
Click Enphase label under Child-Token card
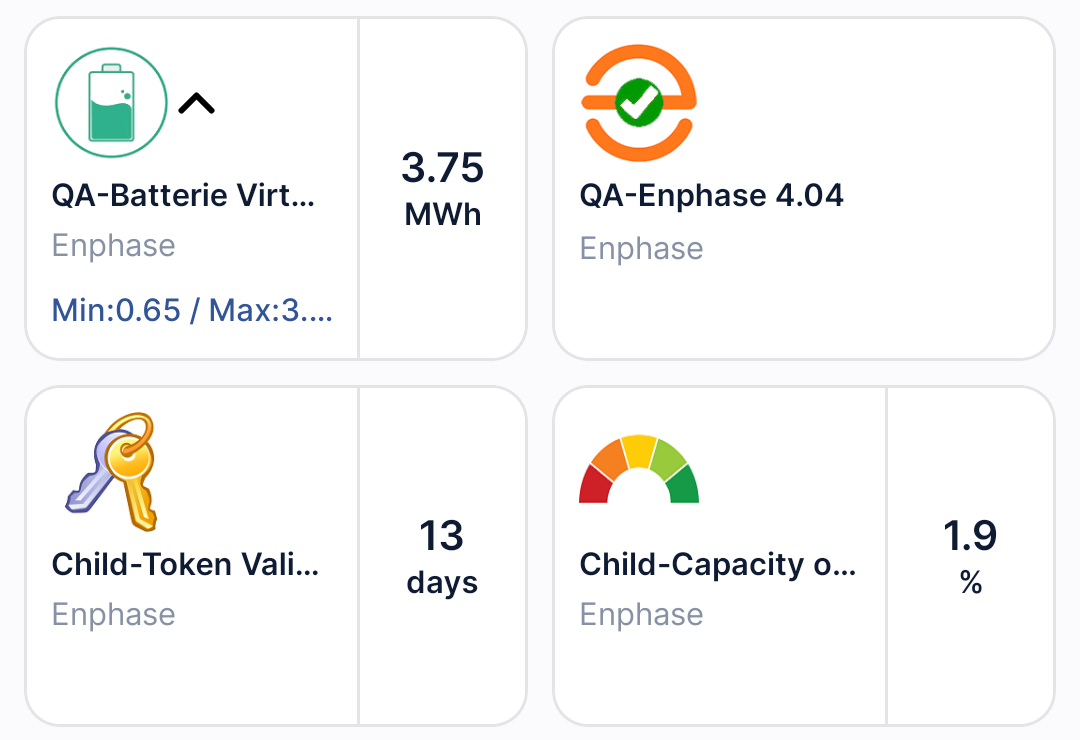pos(113,614)
